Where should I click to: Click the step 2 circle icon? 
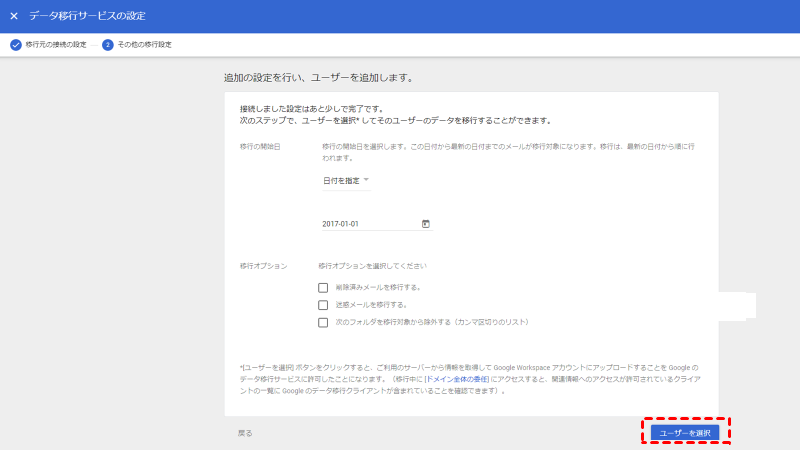pos(108,45)
